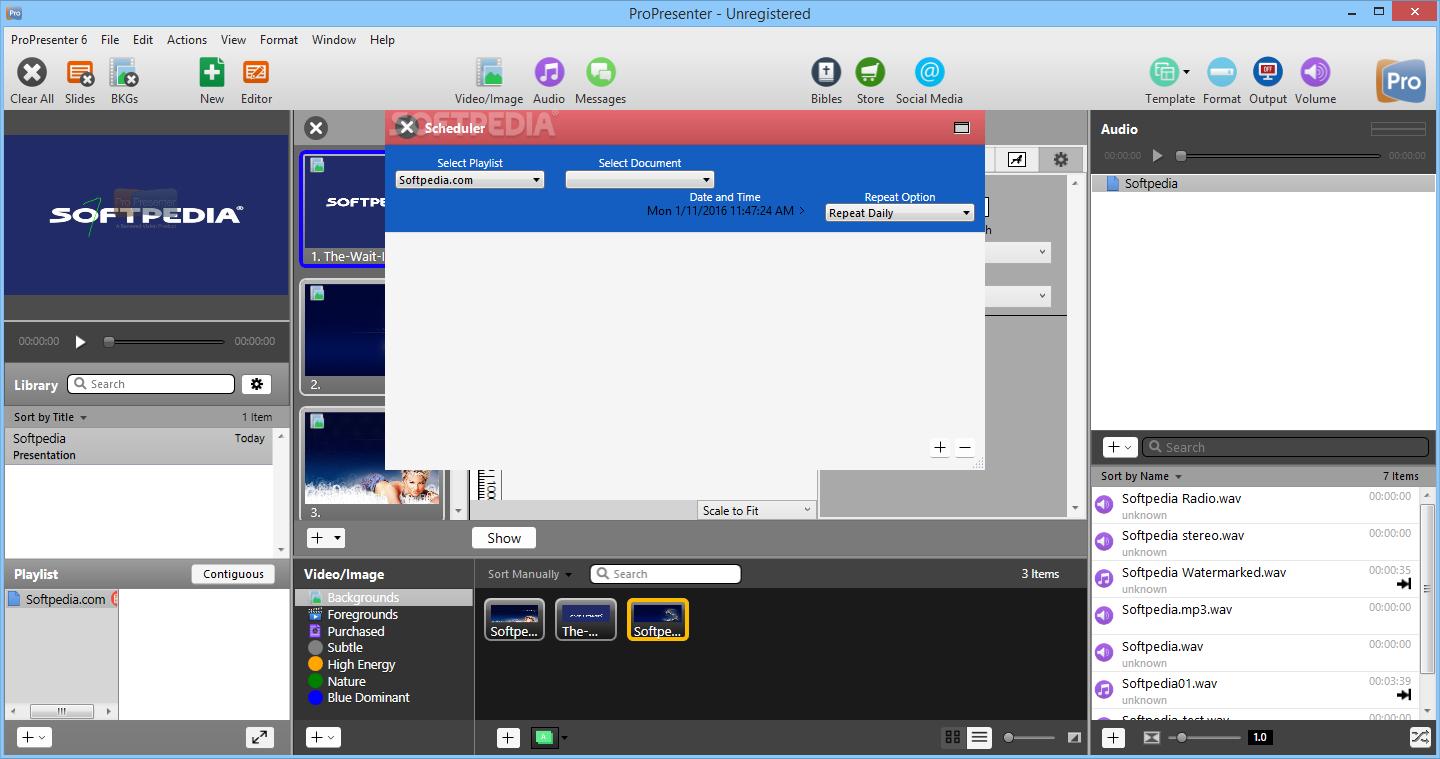Screen dimensions: 1440x759
Task: Open the Editor tool
Action: [257, 73]
